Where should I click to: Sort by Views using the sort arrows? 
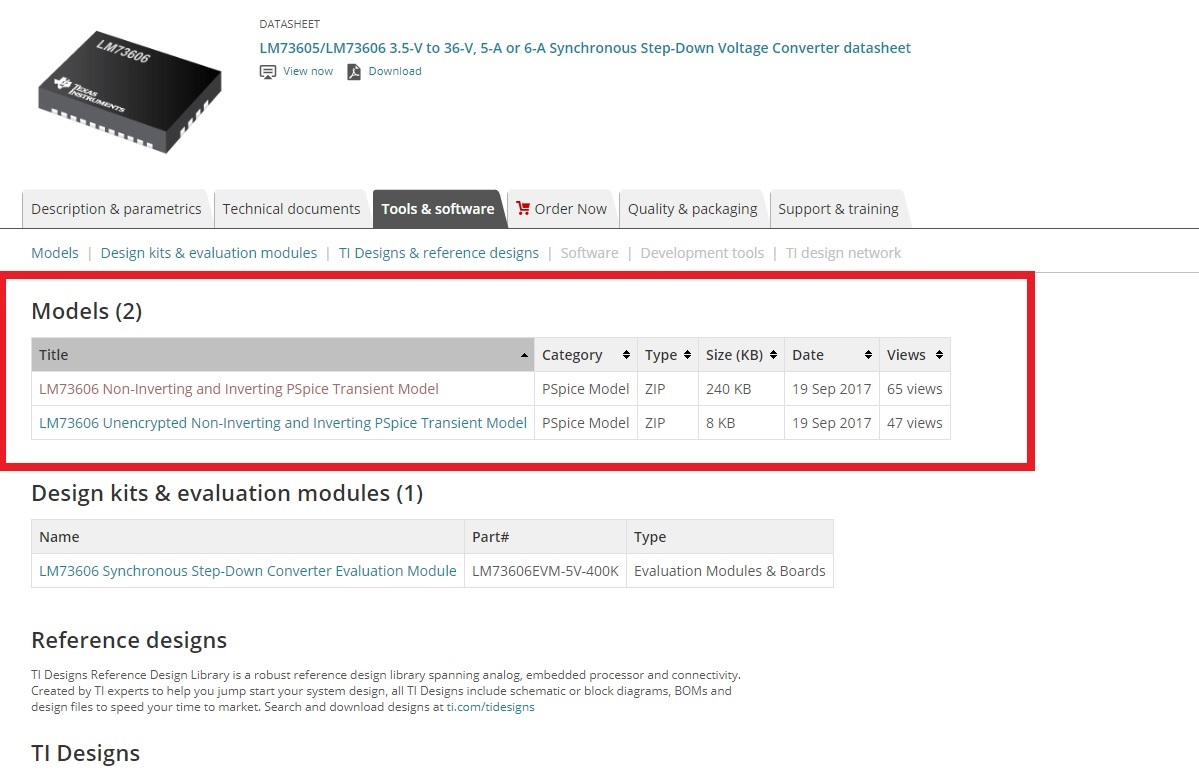[x=939, y=355]
